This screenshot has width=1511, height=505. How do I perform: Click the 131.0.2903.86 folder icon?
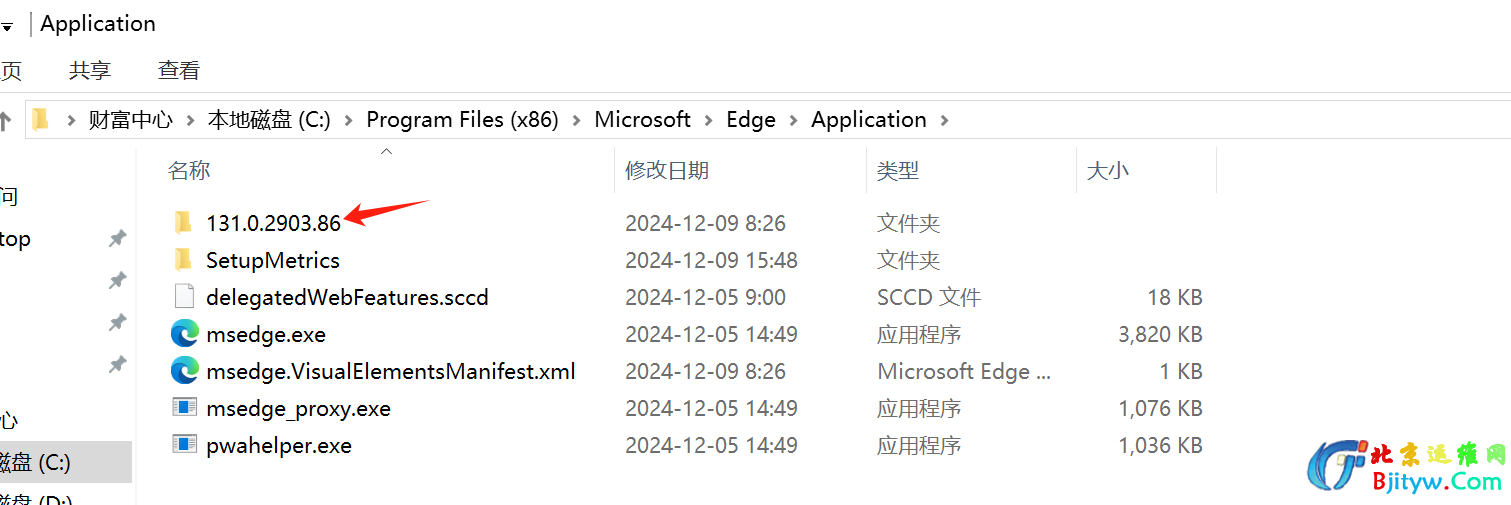tap(183, 223)
